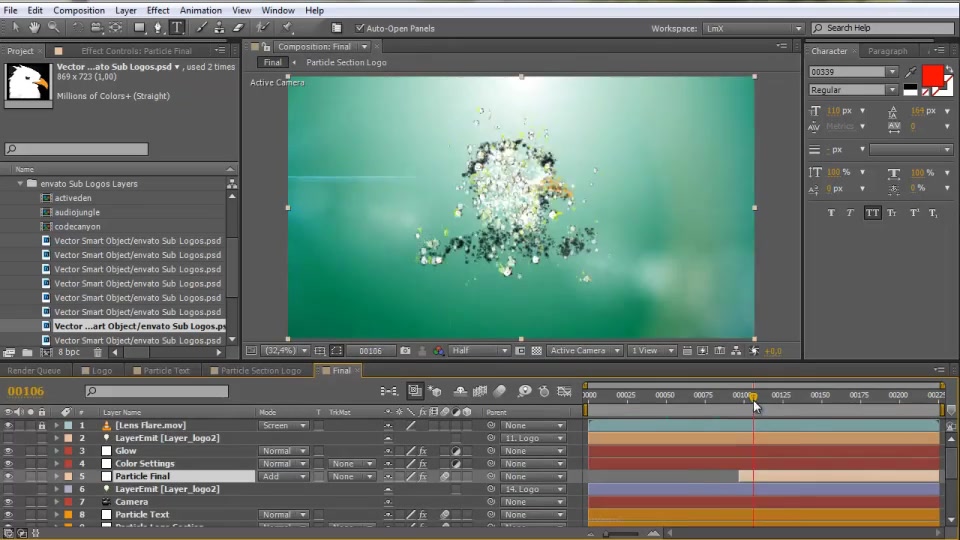Click Draft 3D icon in timeline toolbar

tap(435, 391)
